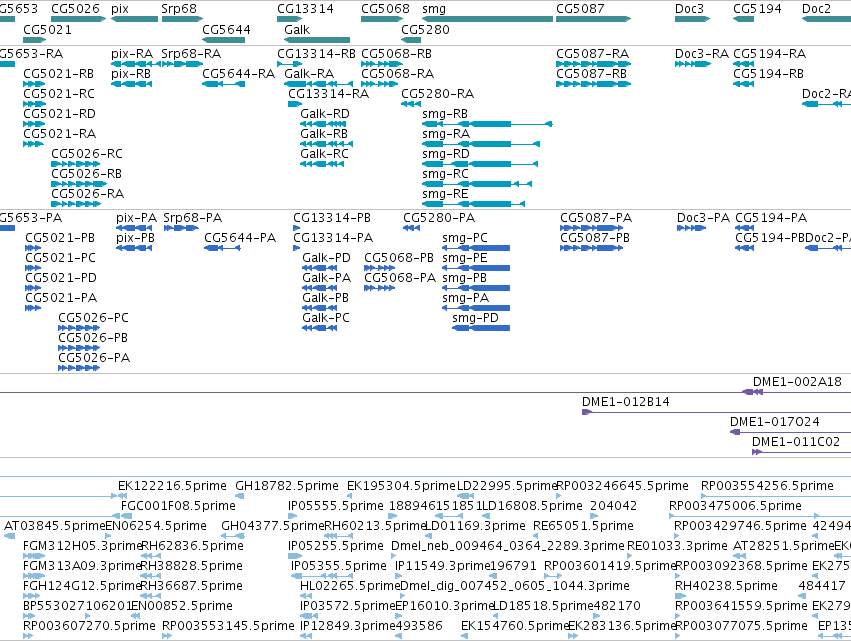
Task: Select the Doc3 gene label
Action: coord(689,9)
